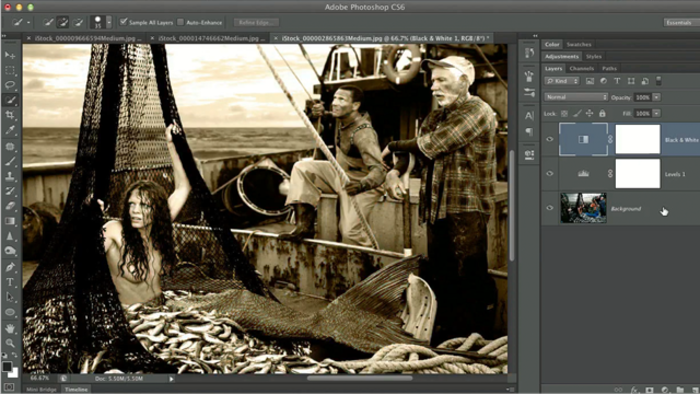Filter layers by shape icon
This screenshot has width=700, height=394.
631,81
